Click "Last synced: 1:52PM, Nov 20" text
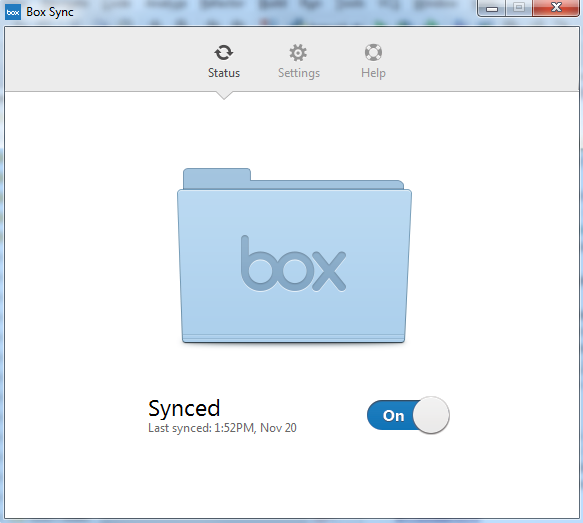Screen dimensions: 583x523 tap(222, 428)
